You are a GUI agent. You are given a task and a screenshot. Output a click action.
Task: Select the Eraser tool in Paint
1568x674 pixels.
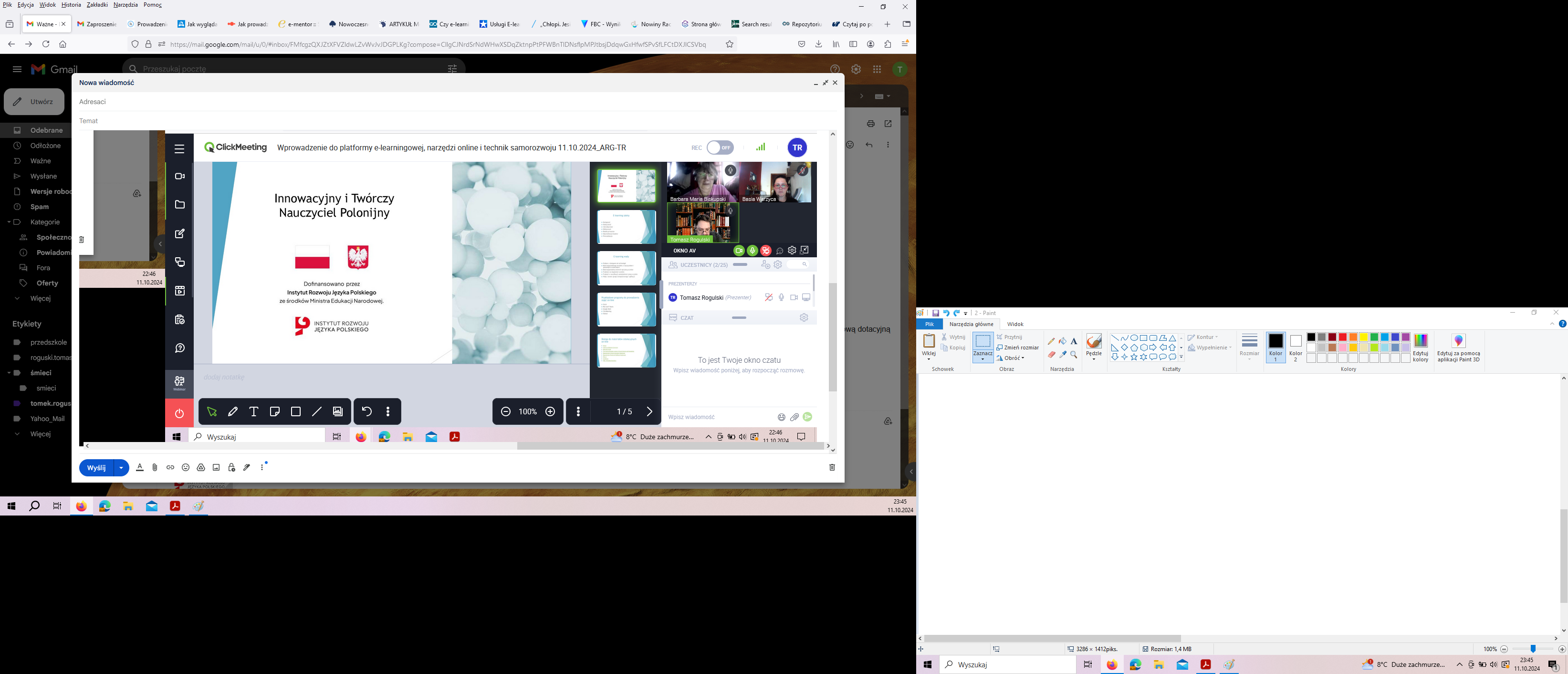[x=1051, y=354]
